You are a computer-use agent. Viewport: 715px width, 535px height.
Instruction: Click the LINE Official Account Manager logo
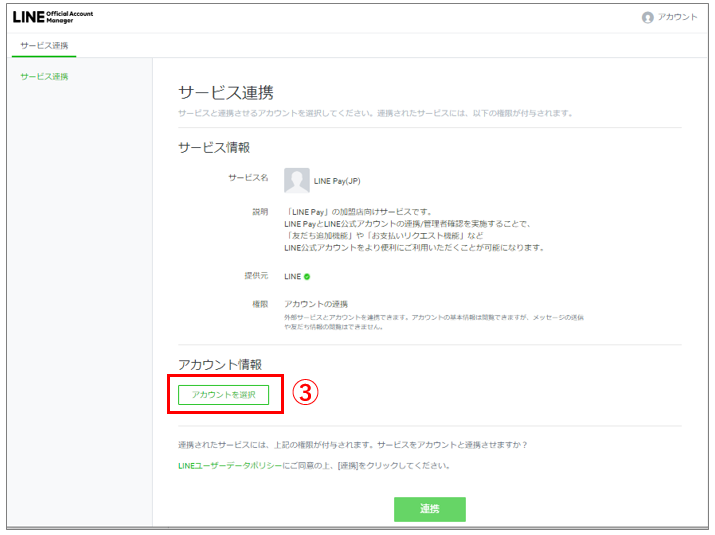tap(53, 17)
